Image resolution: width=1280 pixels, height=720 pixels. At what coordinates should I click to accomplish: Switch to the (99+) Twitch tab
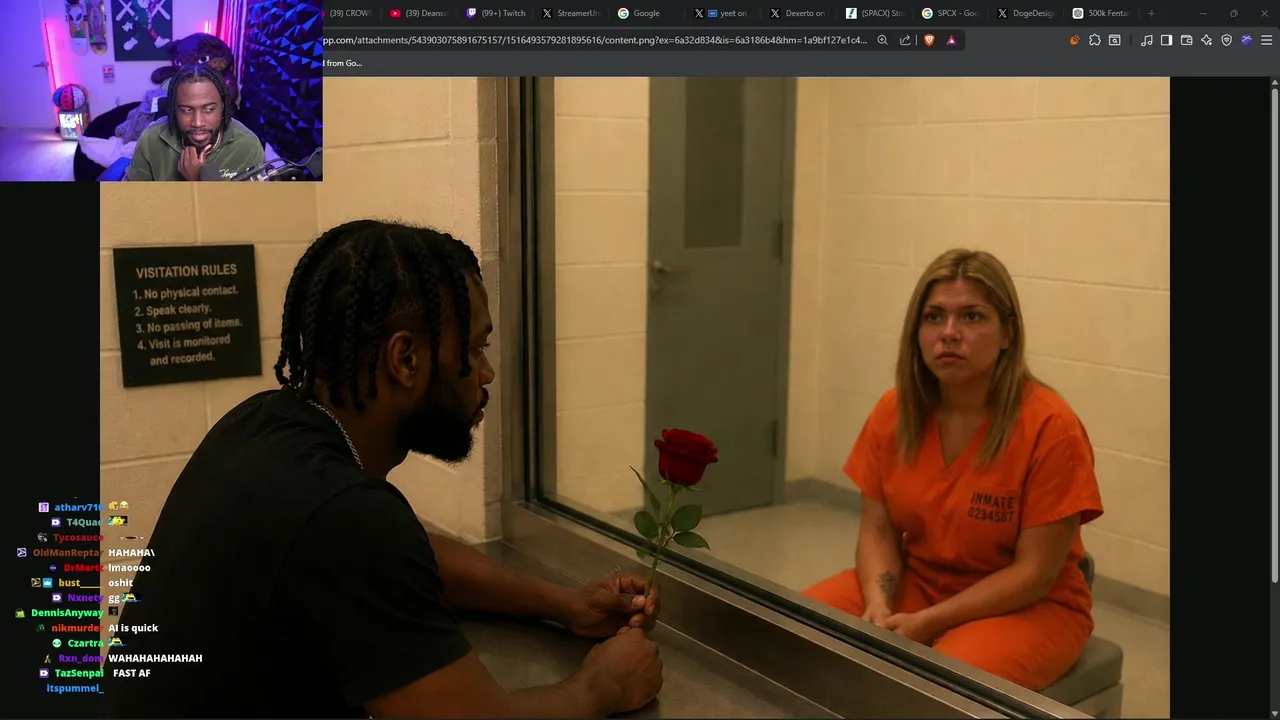coord(496,13)
